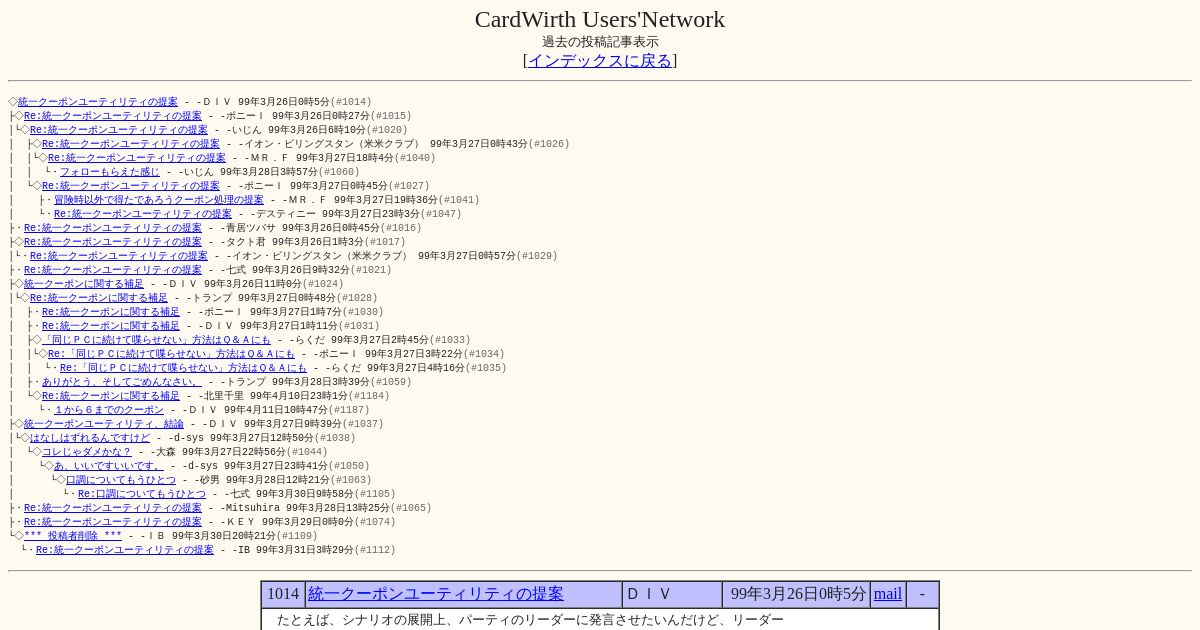Open あ、いいですいいです。 post

(x=109, y=466)
